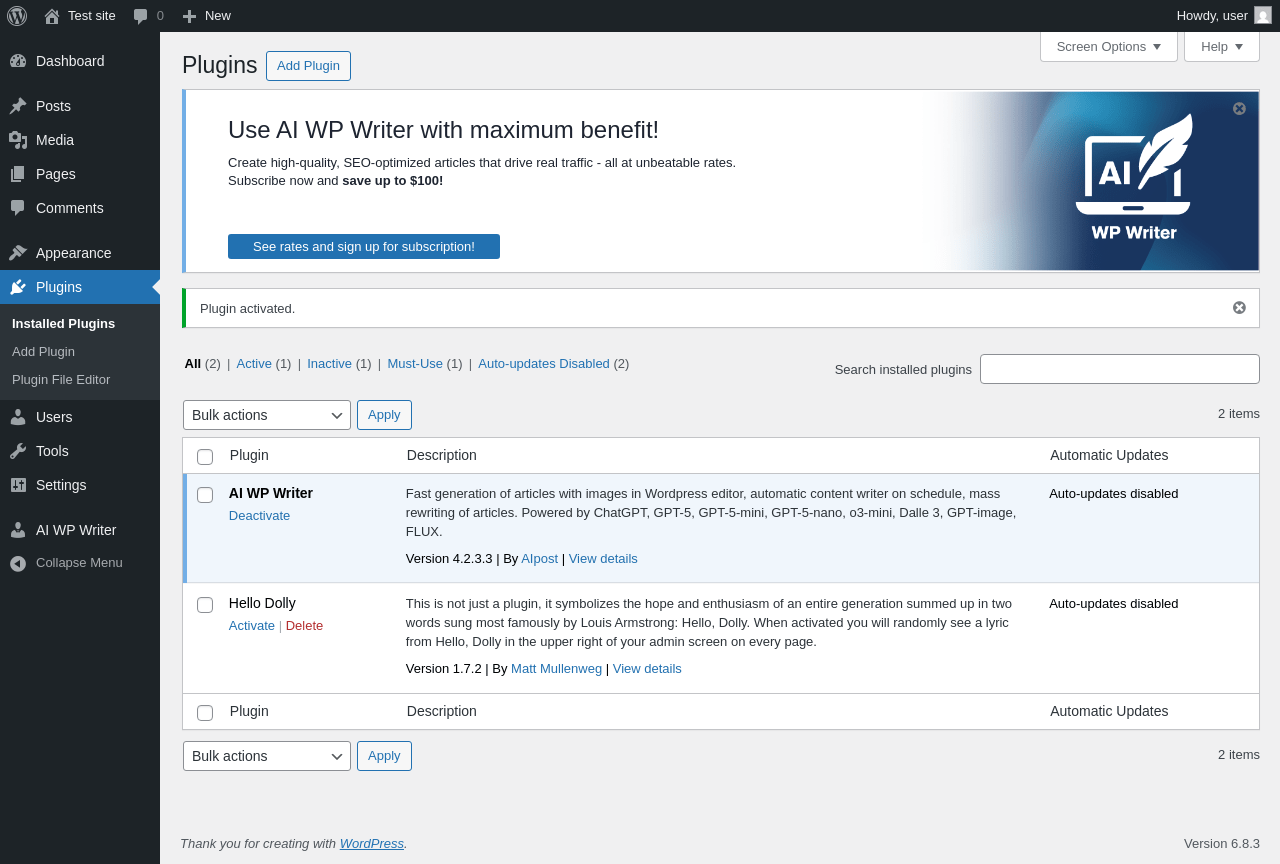Filter plugins by Must-Use
1280x864 pixels.
(415, 363)
